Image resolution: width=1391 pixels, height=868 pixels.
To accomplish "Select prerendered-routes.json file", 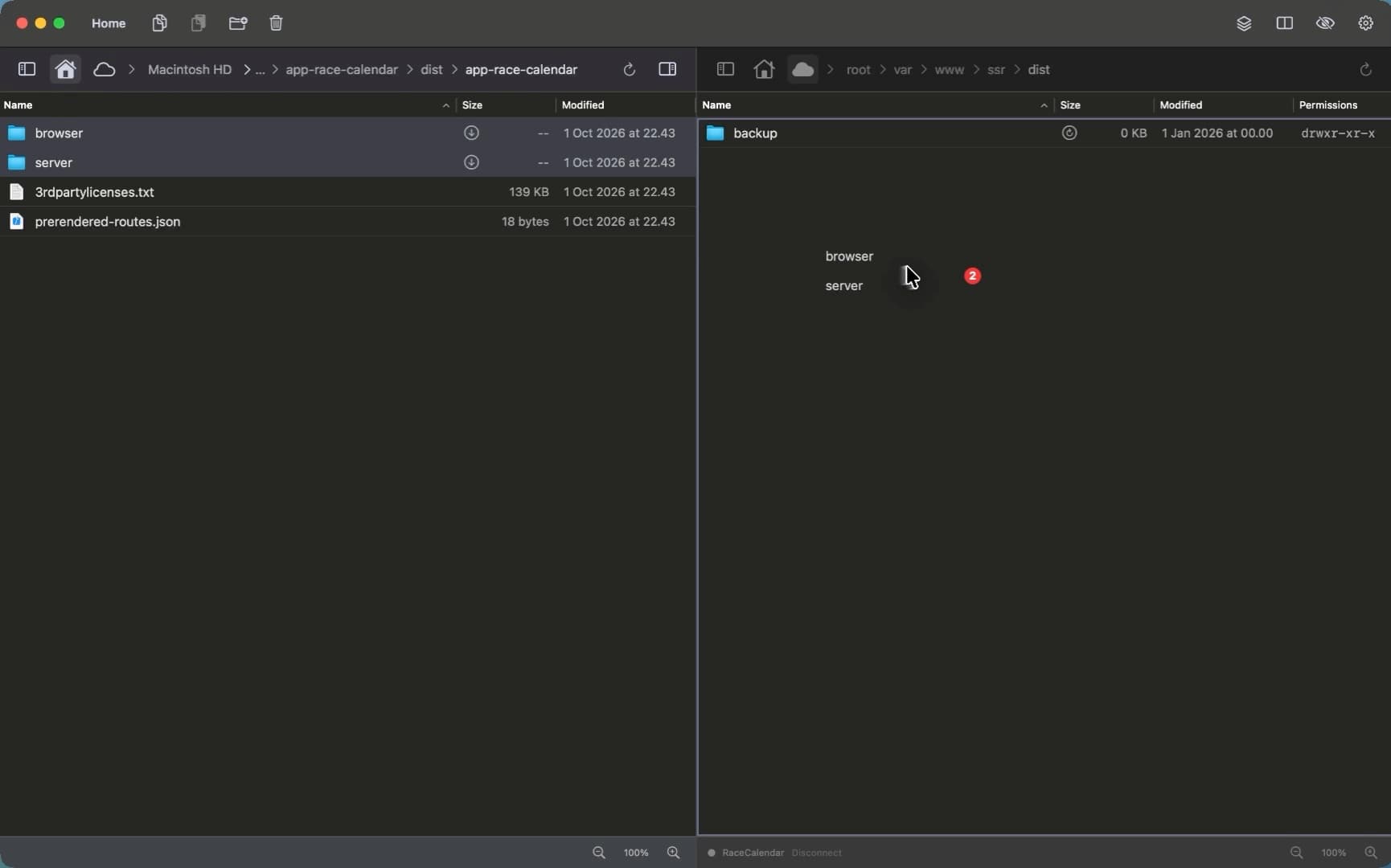I will [x=347, y=221].
